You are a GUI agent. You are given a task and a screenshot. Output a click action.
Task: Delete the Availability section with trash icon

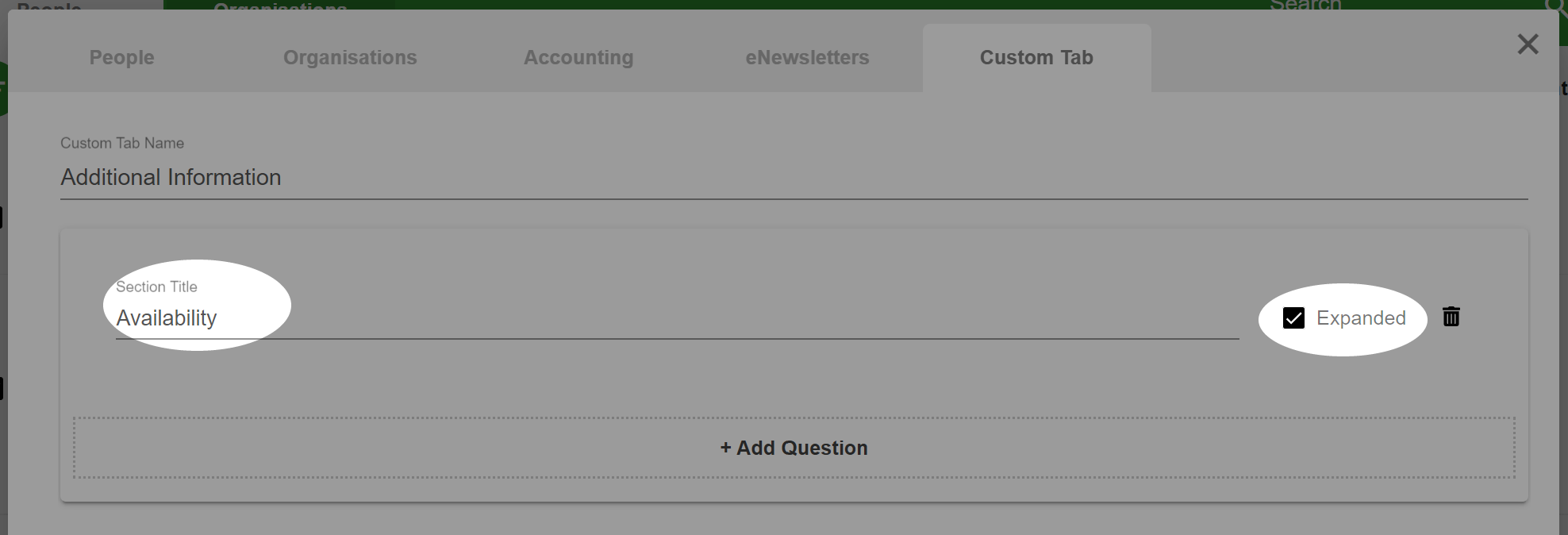pos(1451,317)
